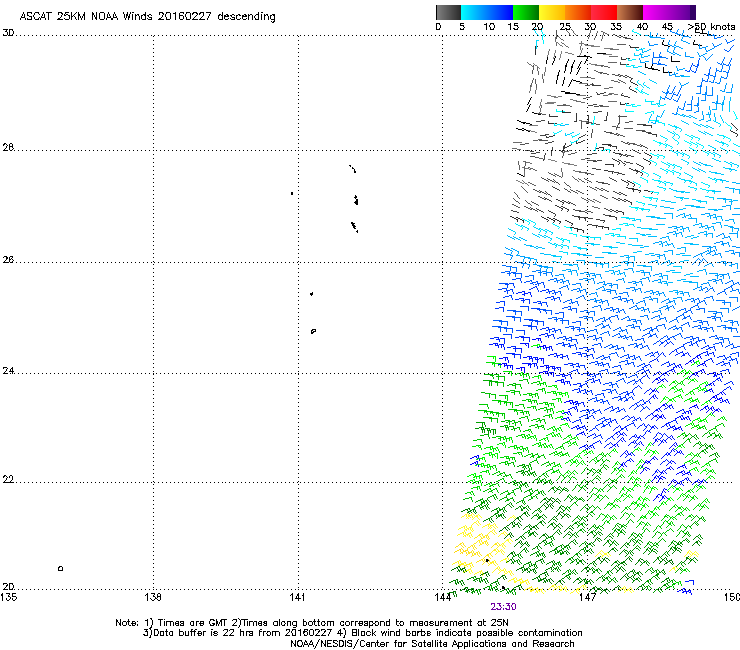740x650 pixels.
Task: Click latitude label '24' on left axis
Action: click(x=8, y=371)
